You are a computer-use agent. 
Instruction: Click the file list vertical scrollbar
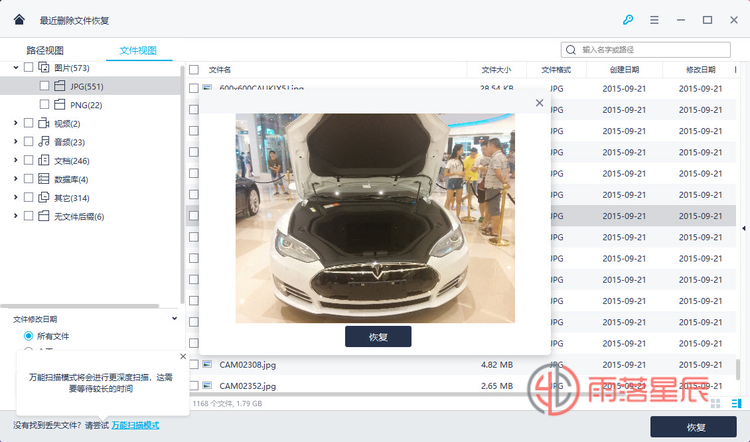(x=738, y=369)
